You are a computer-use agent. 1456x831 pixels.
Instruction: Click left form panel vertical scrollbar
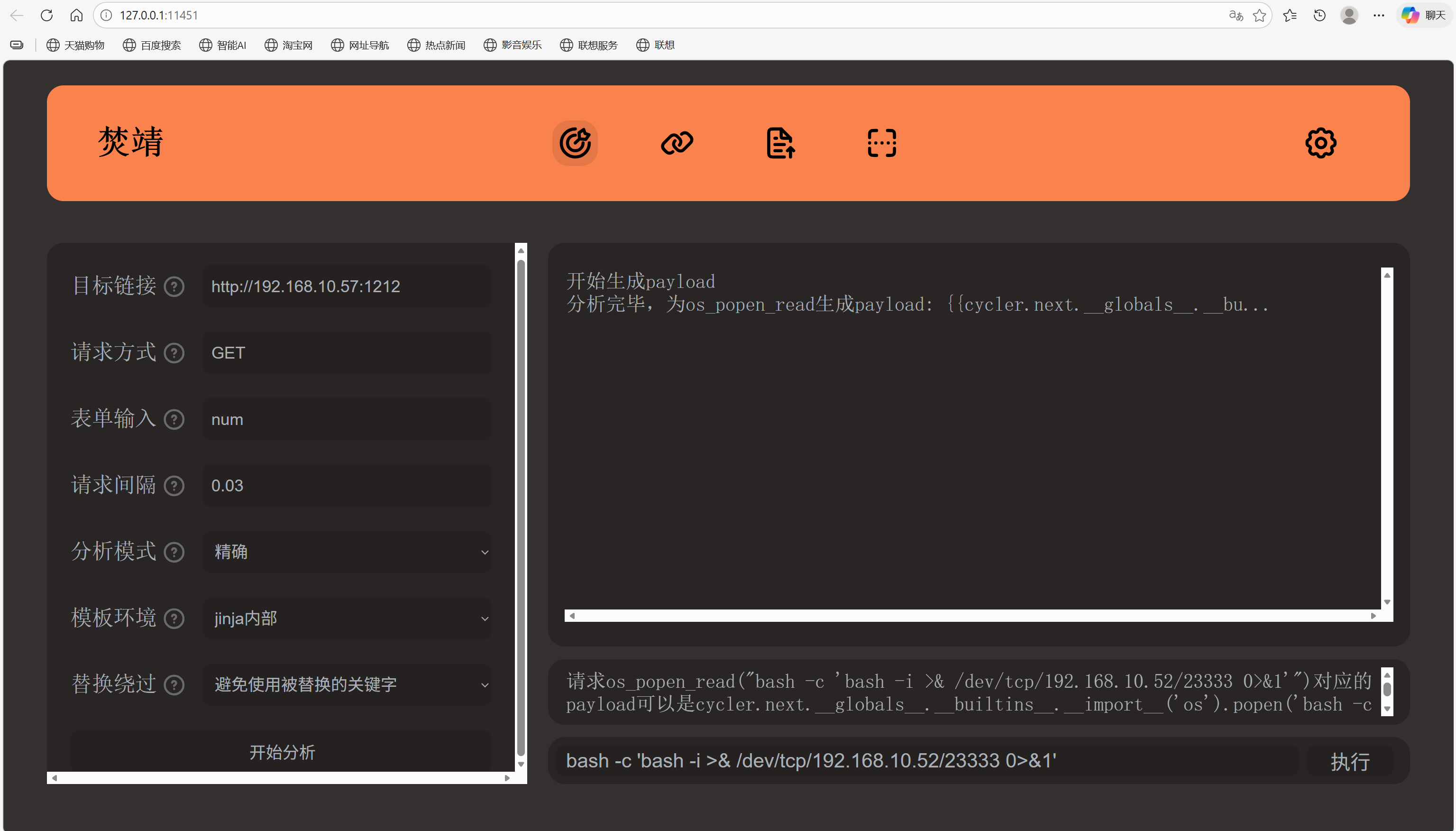pos(520,507)
